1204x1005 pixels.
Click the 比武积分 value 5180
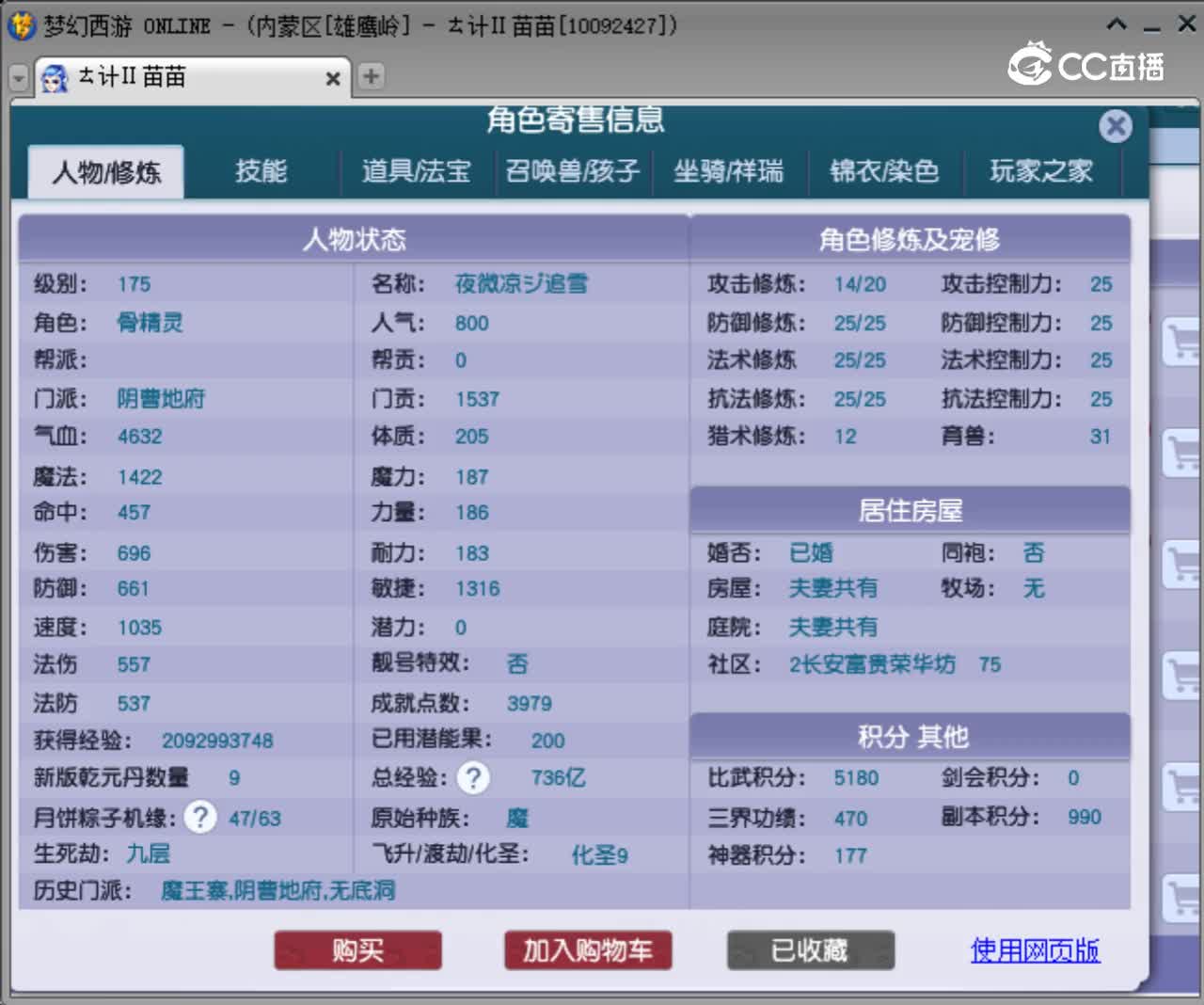point(856,778)
